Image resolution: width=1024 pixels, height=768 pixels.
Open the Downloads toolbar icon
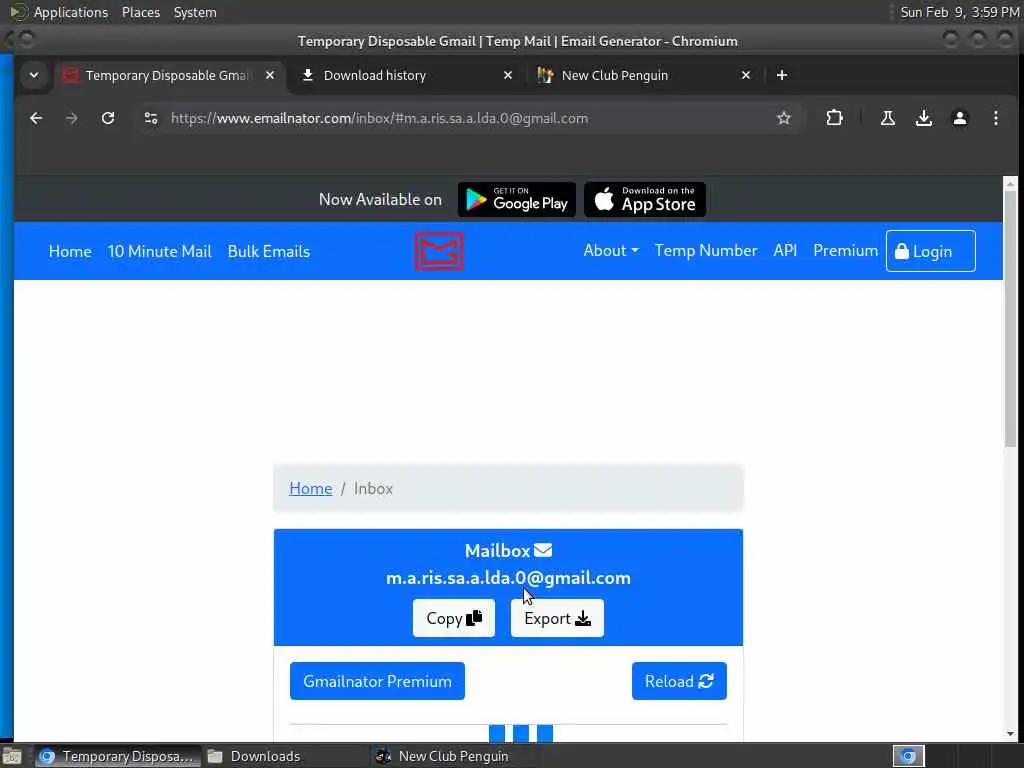click(x=923, y=118)
